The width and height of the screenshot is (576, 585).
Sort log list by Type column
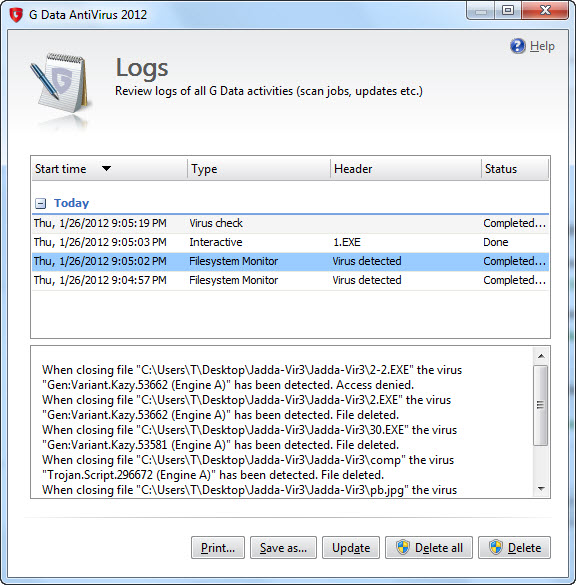pyautogui.click(x=259, y=169)
